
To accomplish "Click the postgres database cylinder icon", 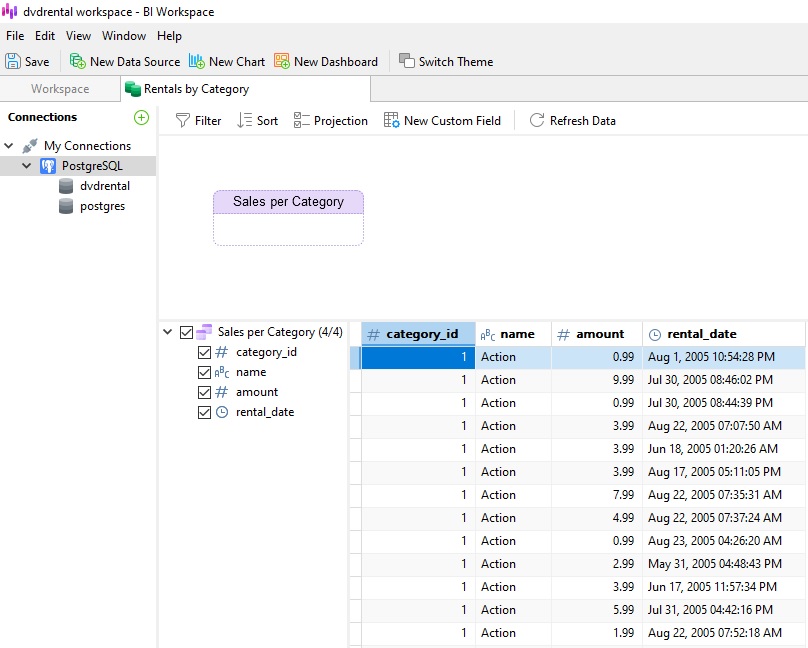I will (66, 206).
